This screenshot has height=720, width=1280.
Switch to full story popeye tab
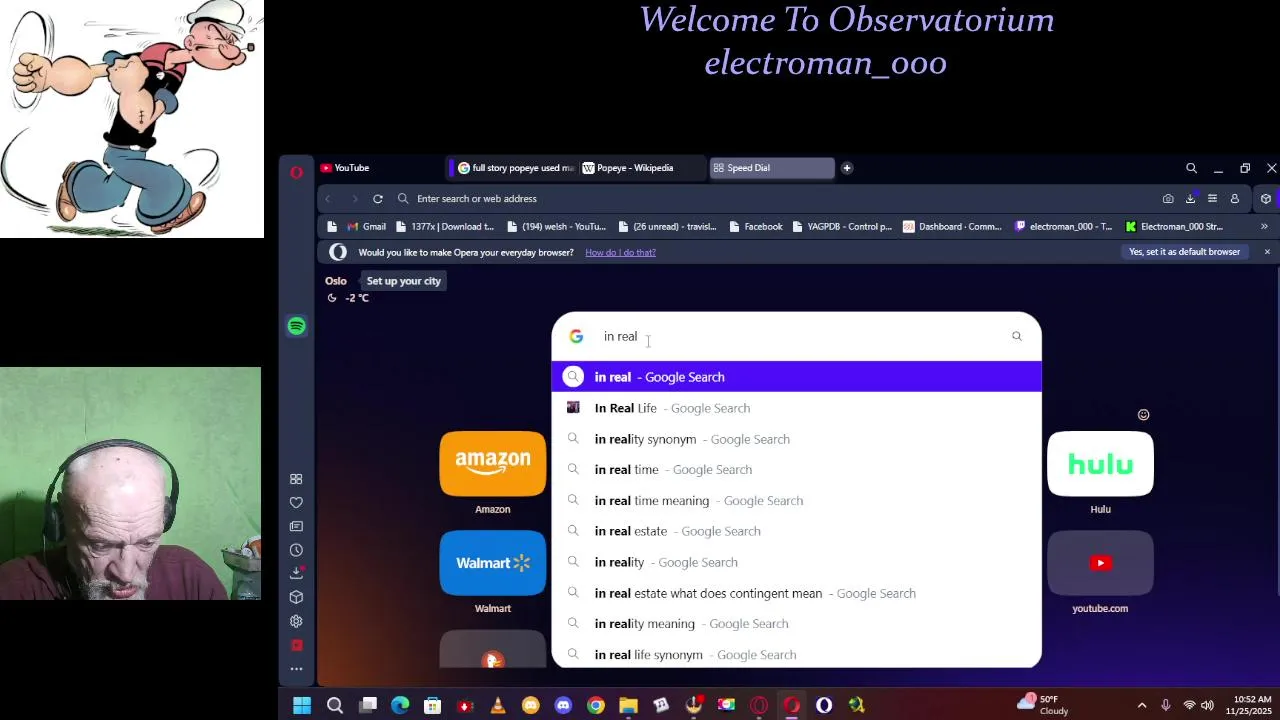(514, 168)
